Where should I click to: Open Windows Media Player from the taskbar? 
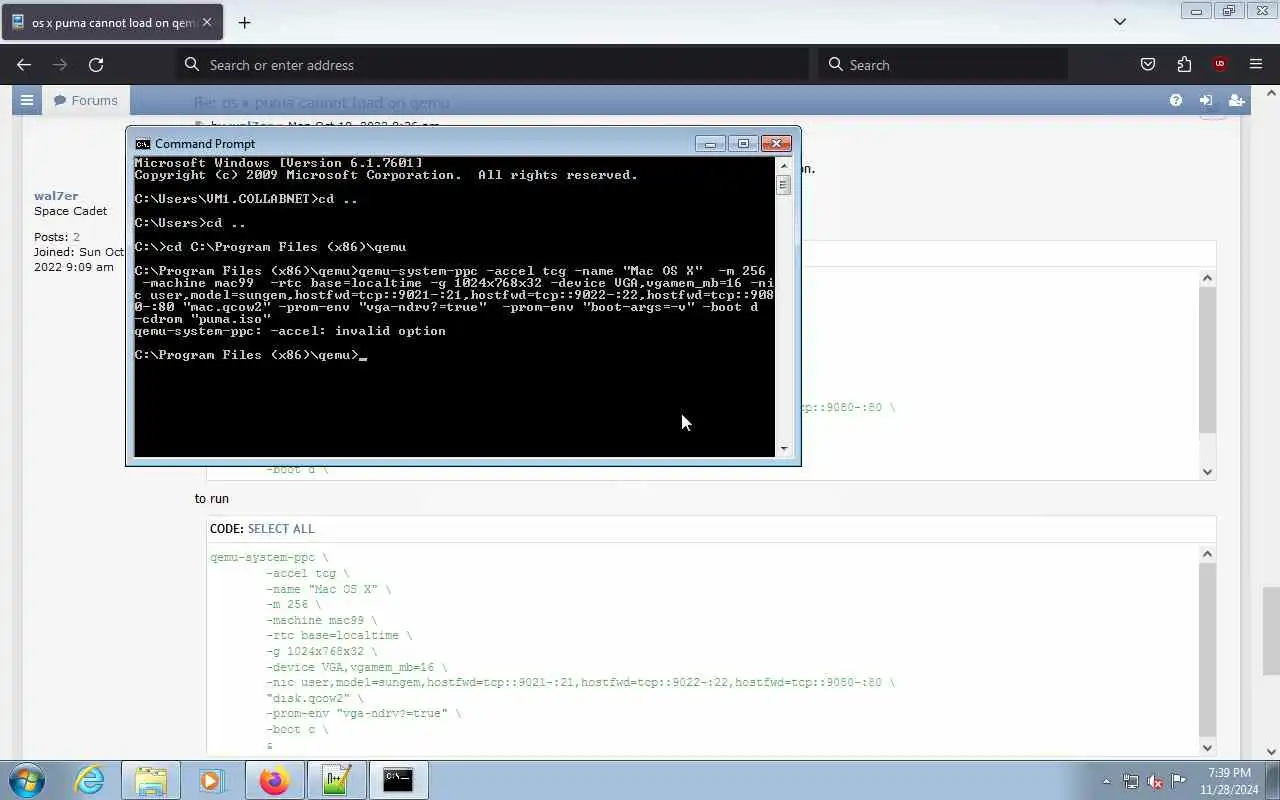212,780
